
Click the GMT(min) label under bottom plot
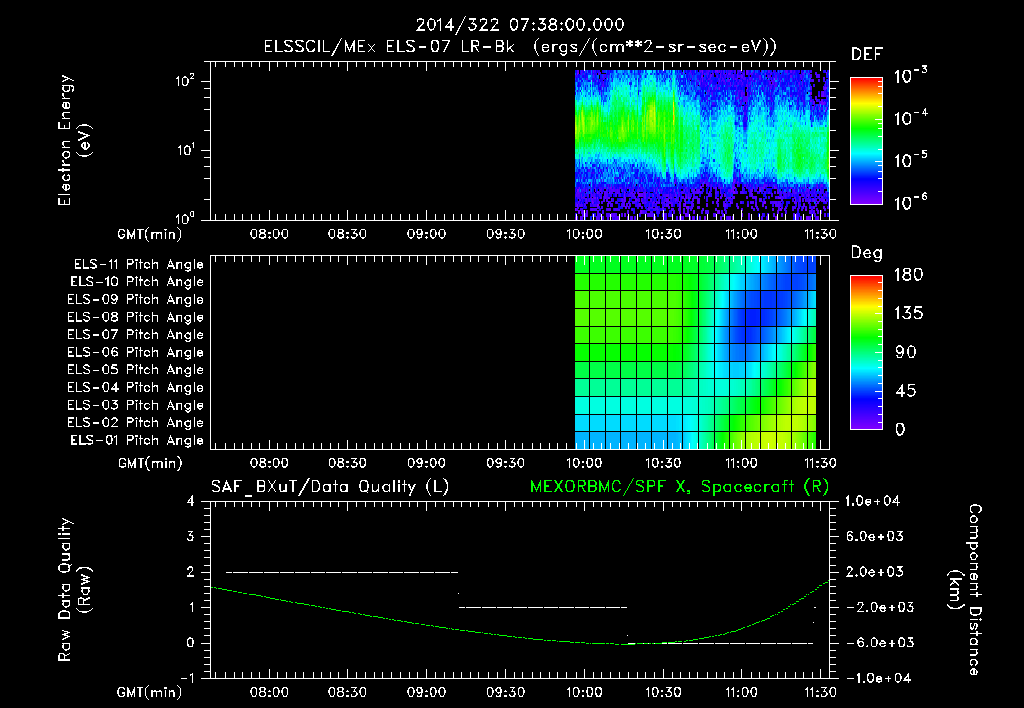(x=150, y=693)
